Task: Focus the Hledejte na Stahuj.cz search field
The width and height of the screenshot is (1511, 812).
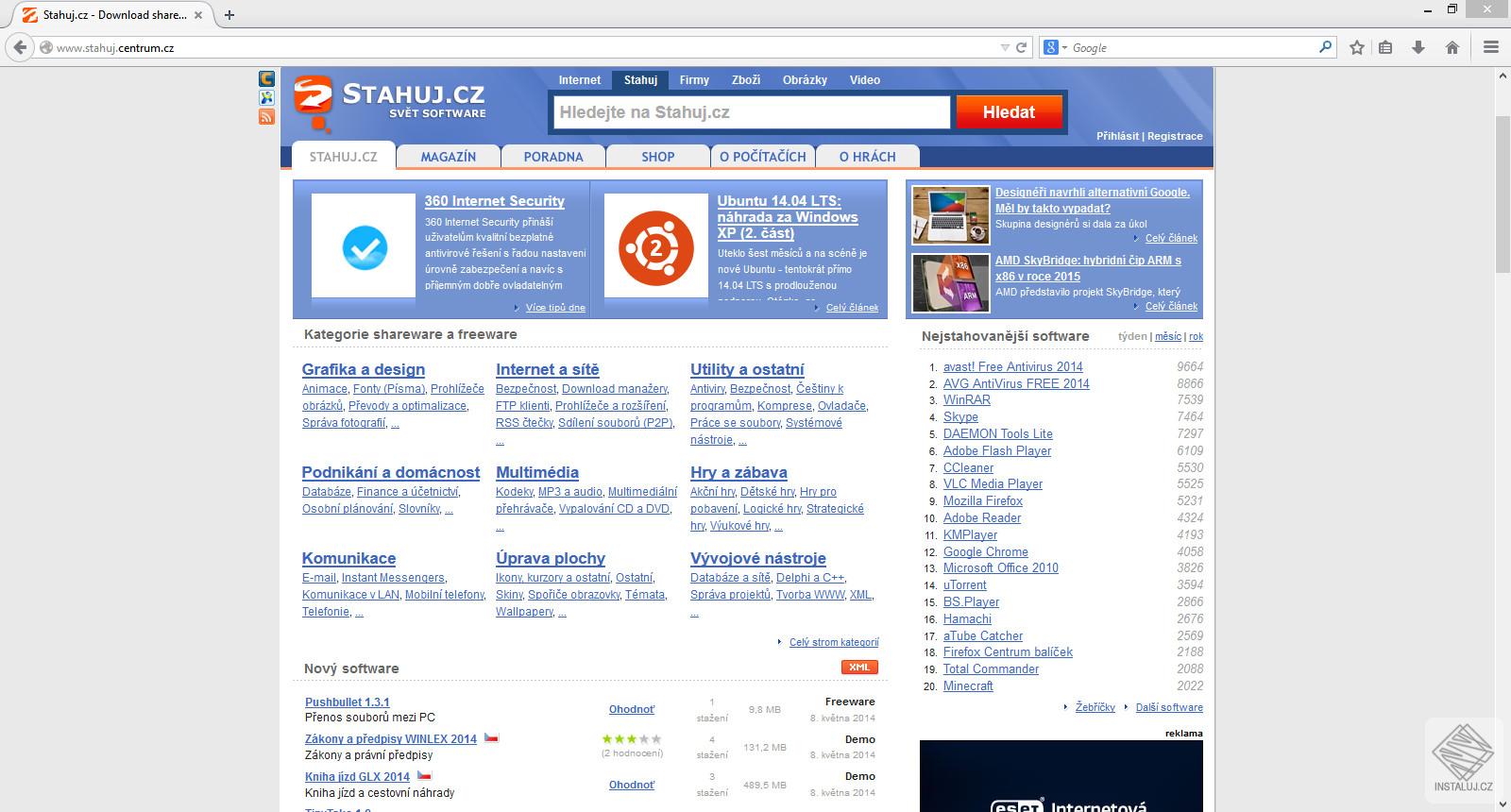Action: coord(752,112)
